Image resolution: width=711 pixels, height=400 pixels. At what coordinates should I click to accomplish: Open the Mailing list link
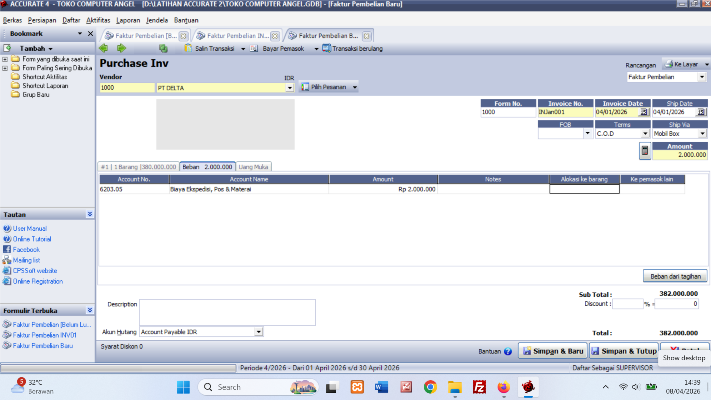point(26,260)
